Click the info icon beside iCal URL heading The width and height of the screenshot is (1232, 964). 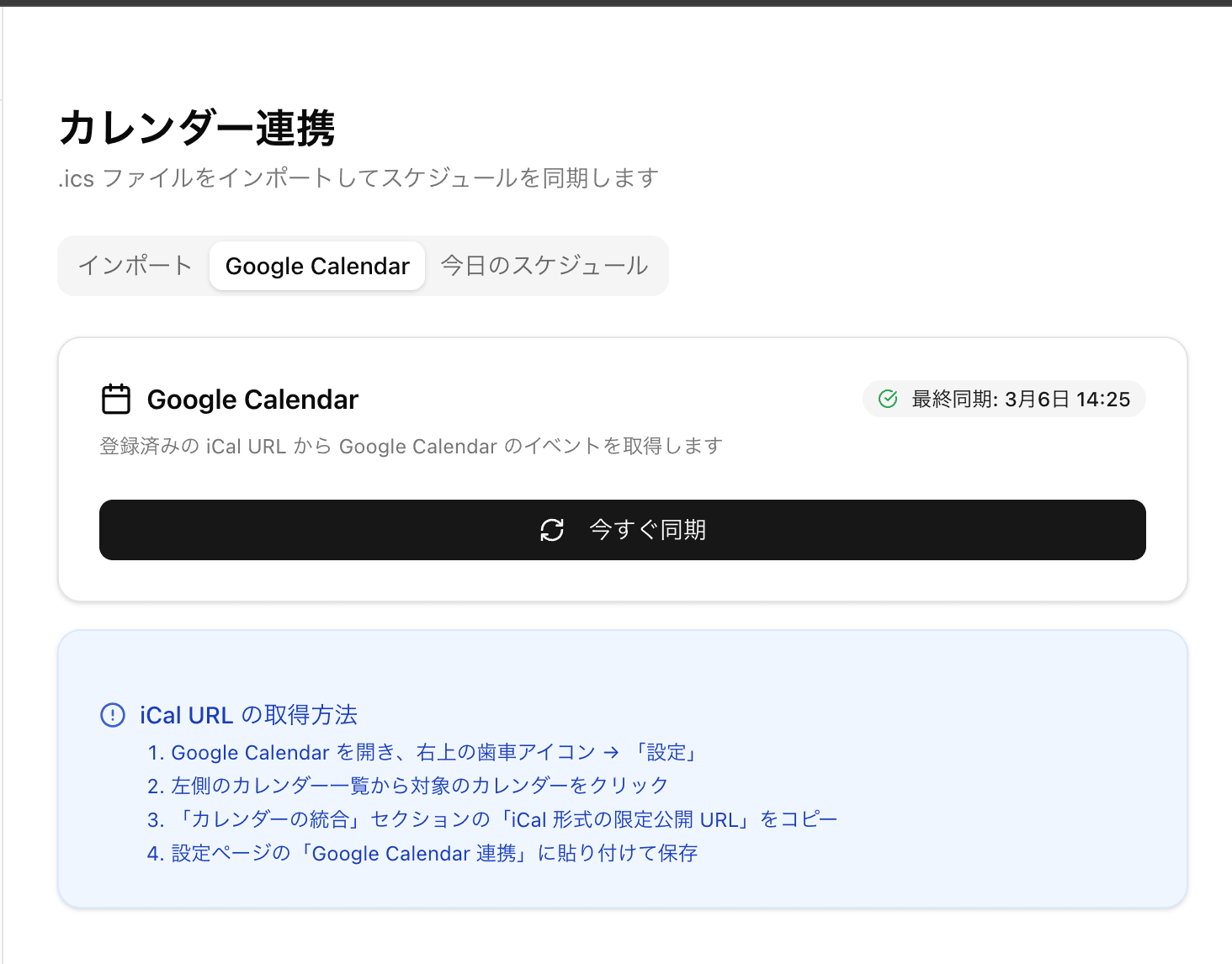(112, 715)
